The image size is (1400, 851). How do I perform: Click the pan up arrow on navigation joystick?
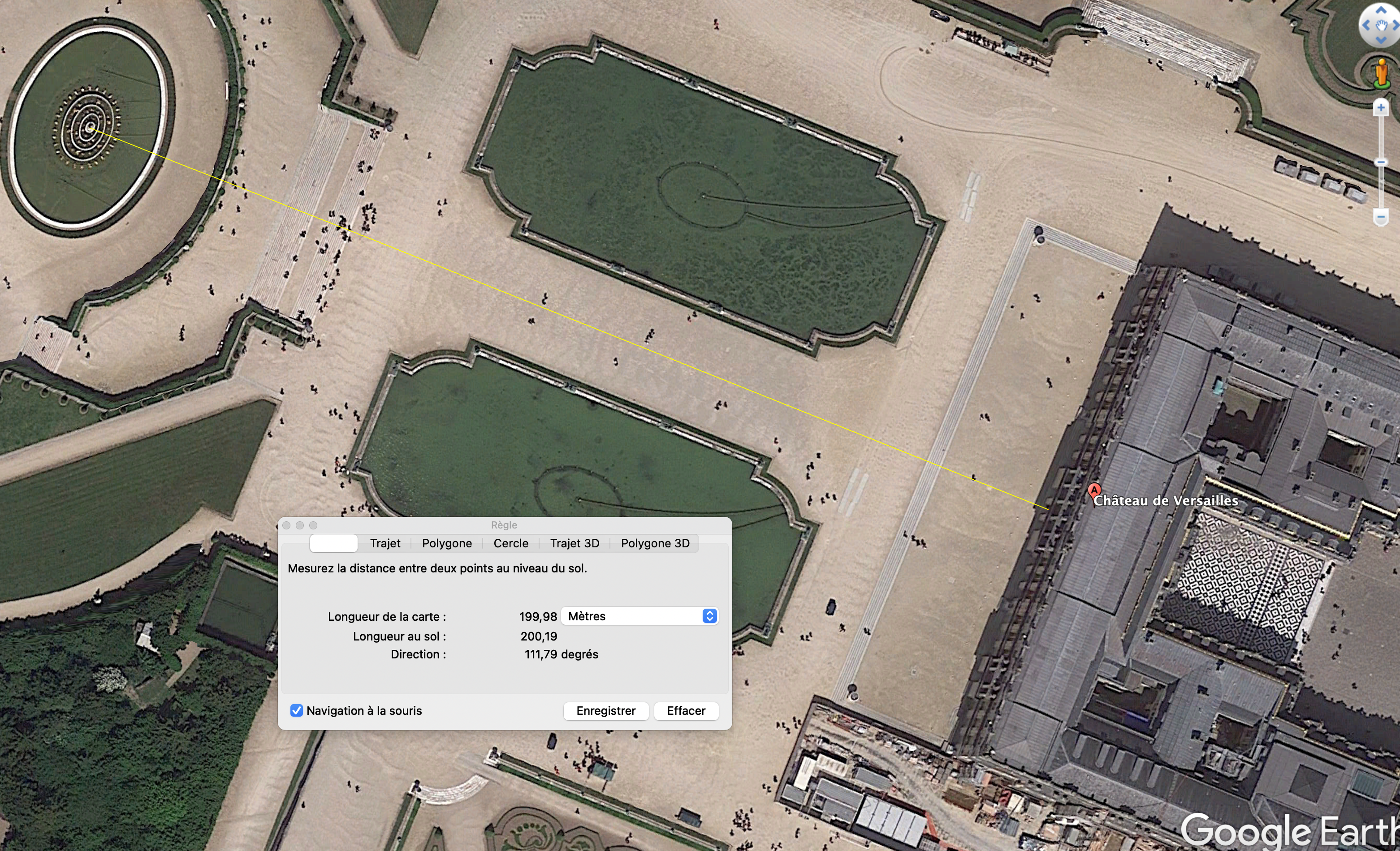1381,11
